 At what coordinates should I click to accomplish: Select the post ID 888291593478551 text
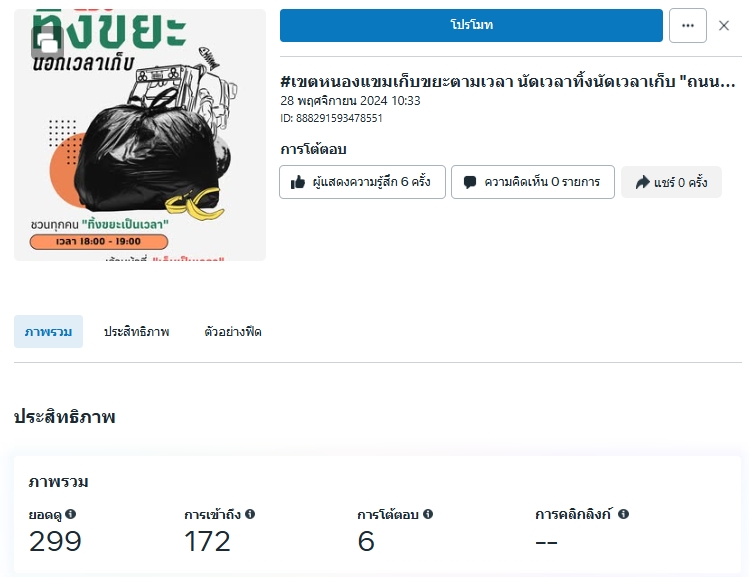(331, 118)
